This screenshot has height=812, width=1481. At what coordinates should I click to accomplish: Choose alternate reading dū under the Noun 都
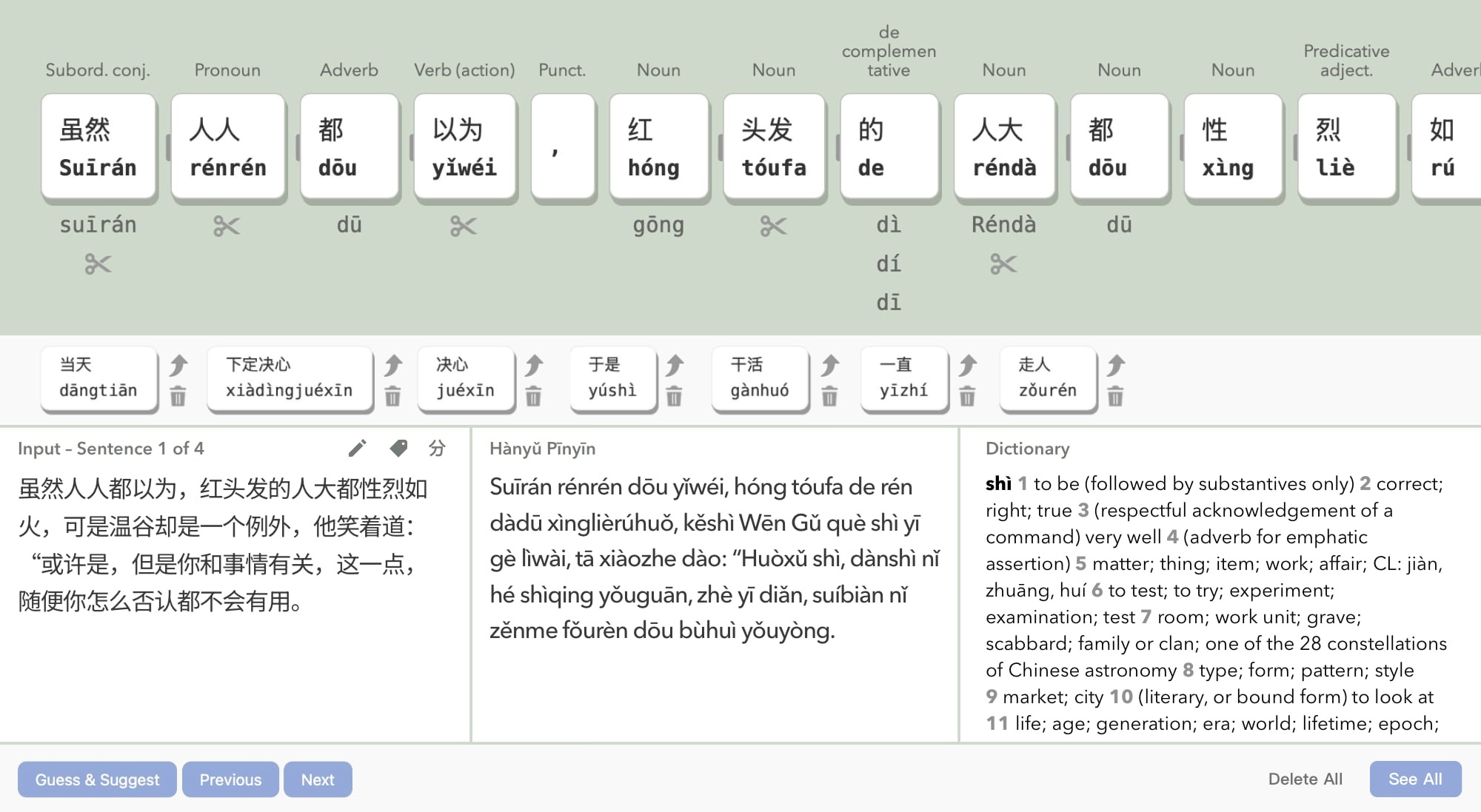(1120, 225)
